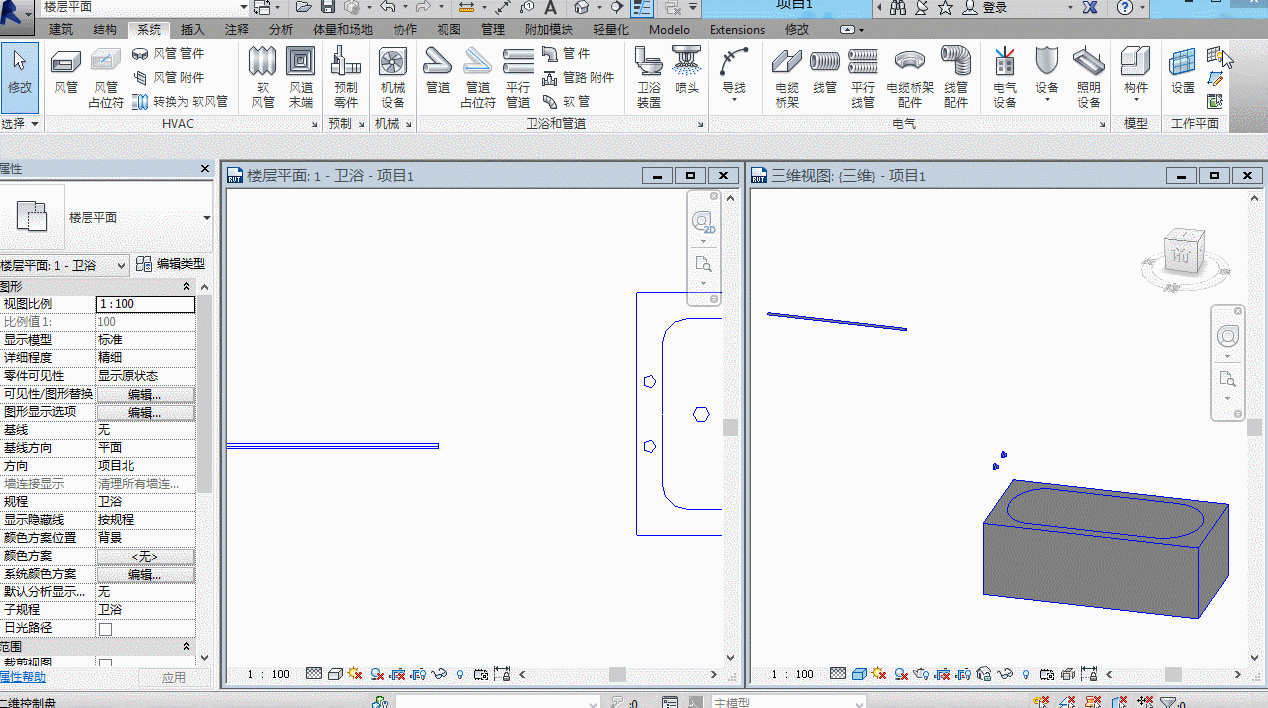Open the 2D steering wheel in floor plan
Viewport: 1268px width, 708px height.
703,223
